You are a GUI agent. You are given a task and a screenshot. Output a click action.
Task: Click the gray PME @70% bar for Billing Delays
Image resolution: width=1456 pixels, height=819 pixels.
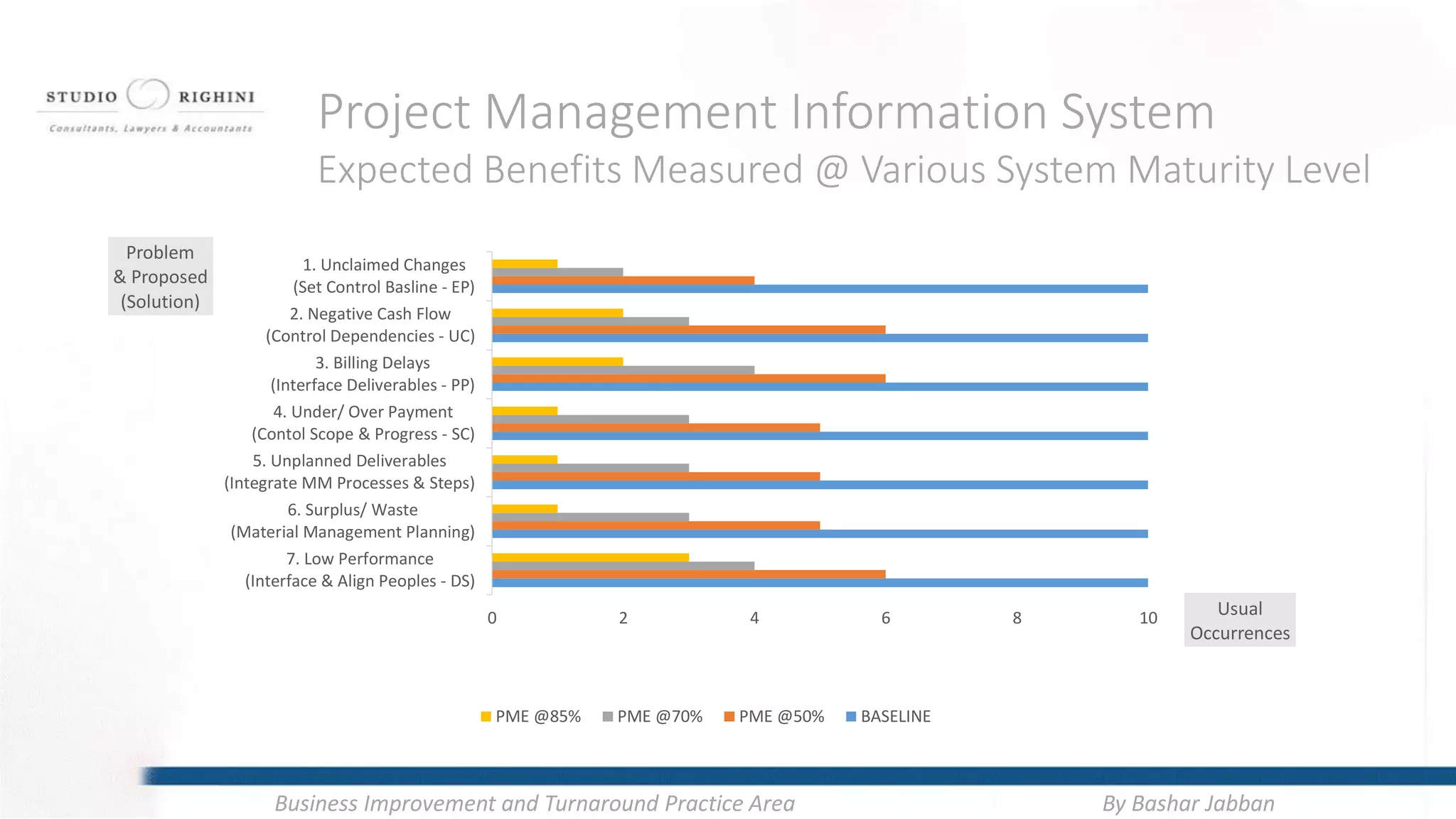pyautogui.click(x=623, y=370)
